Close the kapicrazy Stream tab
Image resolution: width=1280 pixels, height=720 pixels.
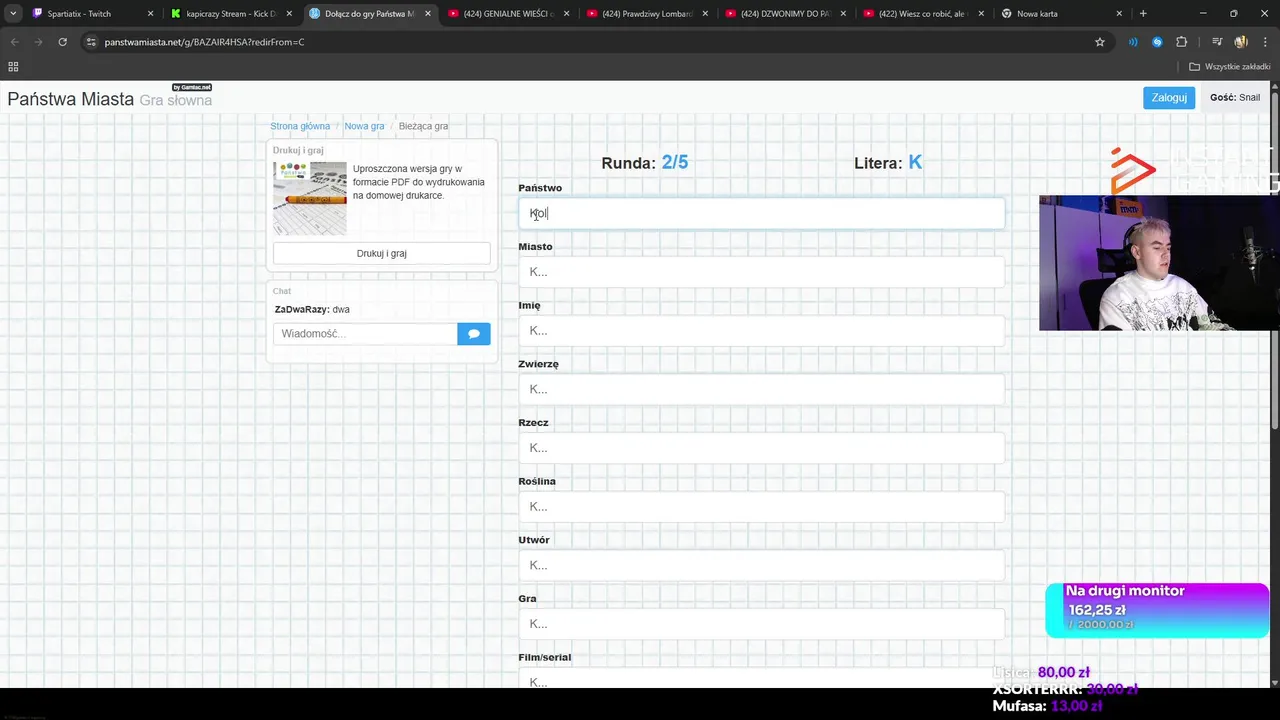(289, 14)
